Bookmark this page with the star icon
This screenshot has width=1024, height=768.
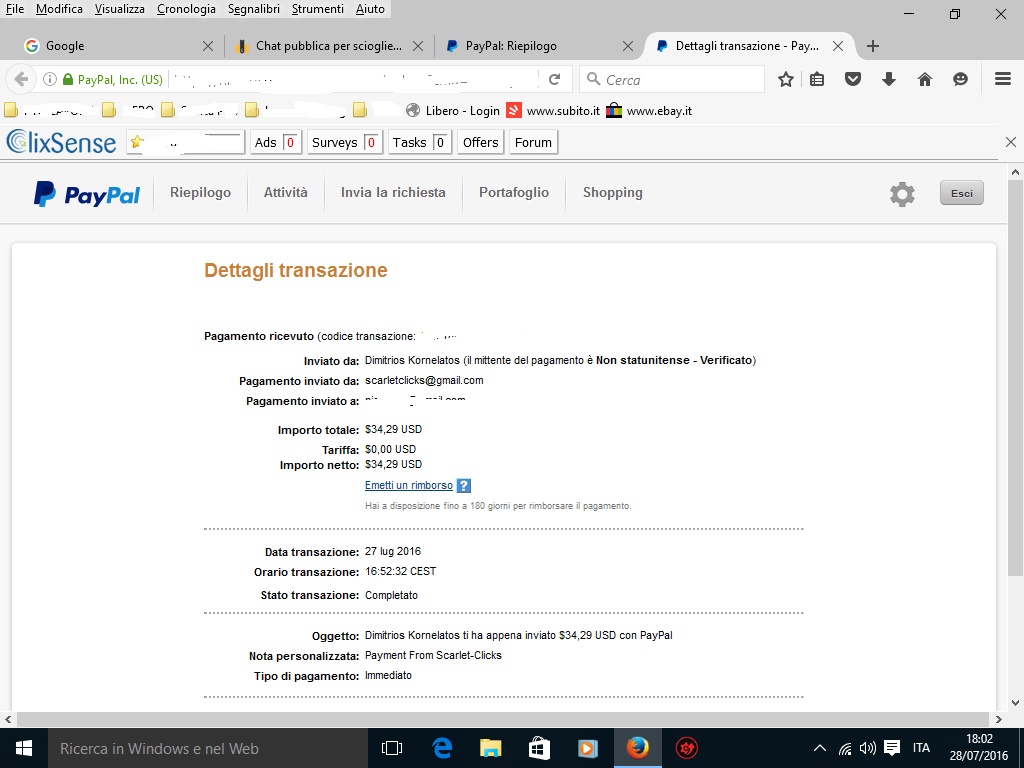coord(786,80)
